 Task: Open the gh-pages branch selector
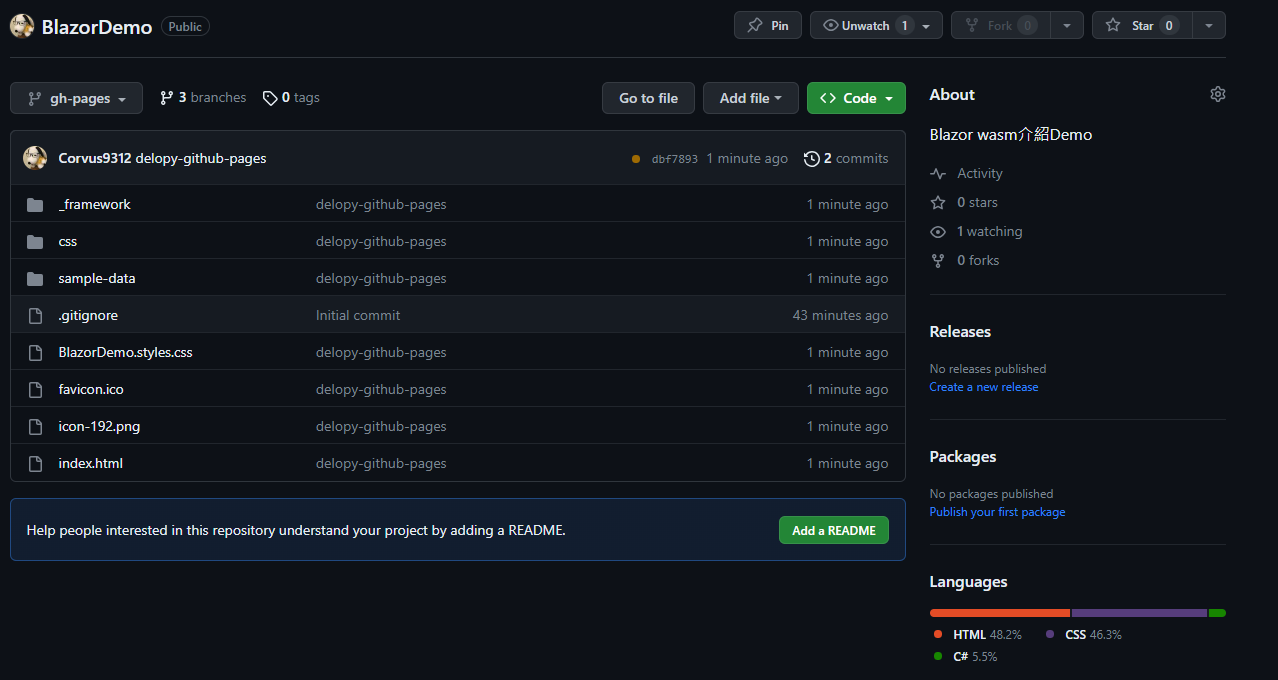tap(76, 98)
